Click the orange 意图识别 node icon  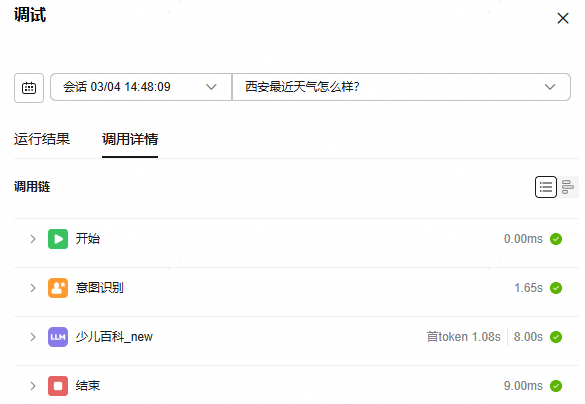(x=58, y=288)
